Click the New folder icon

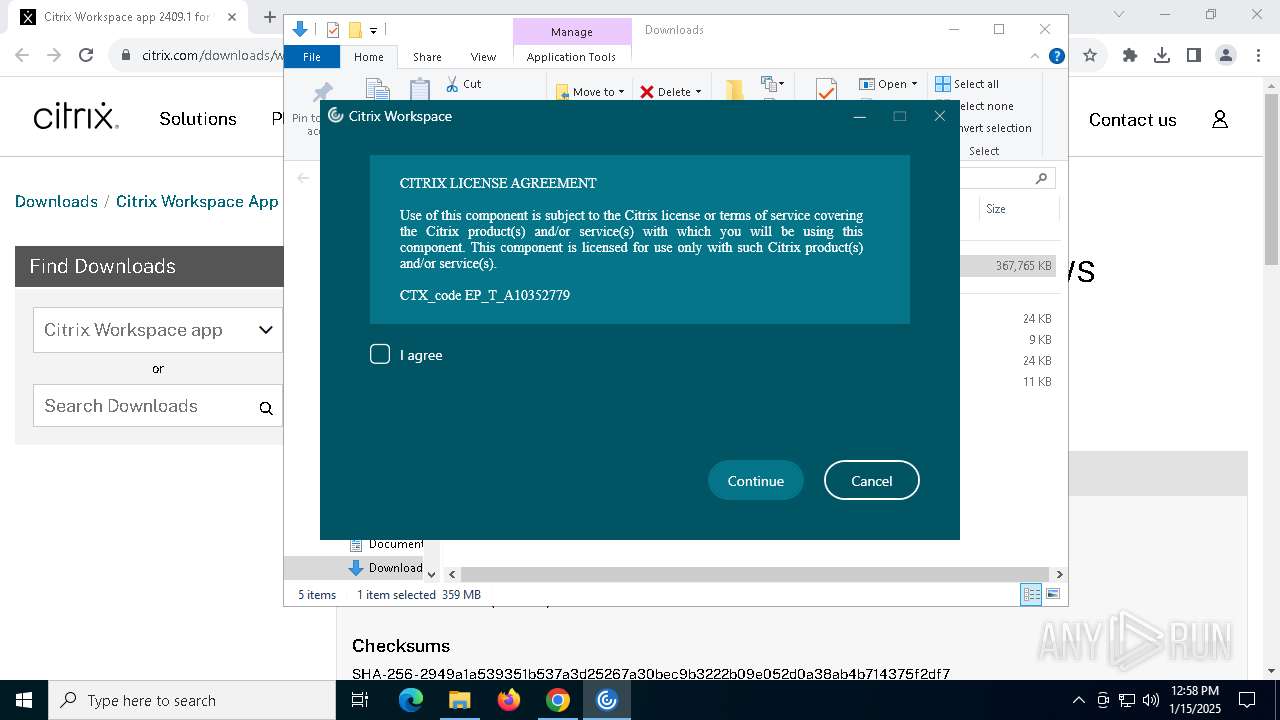pos(735,90)
